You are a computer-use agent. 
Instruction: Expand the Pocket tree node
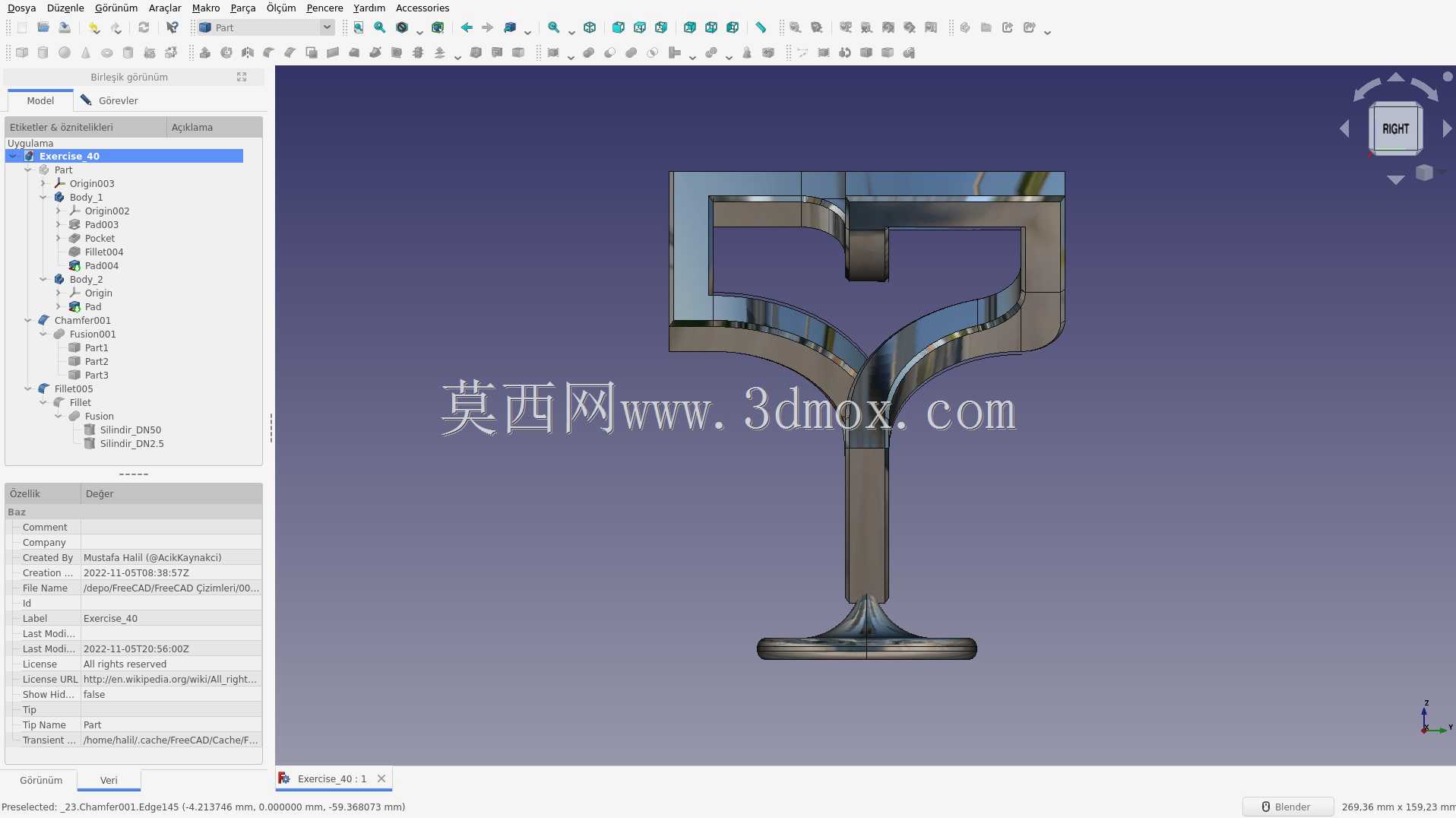[59, 238]
